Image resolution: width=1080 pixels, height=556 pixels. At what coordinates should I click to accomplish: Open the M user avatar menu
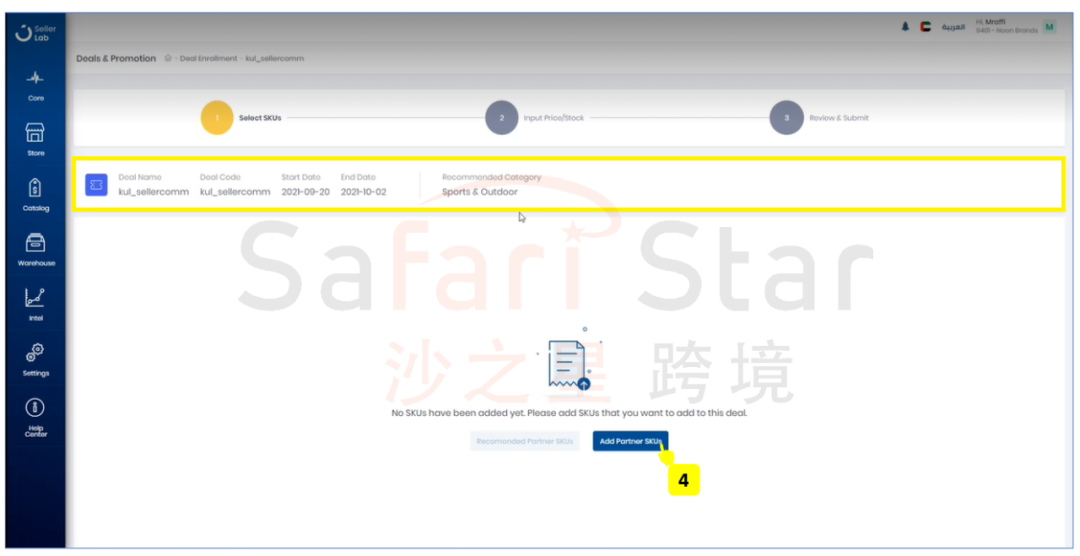pyautogui.click(x=1049, y=27)
